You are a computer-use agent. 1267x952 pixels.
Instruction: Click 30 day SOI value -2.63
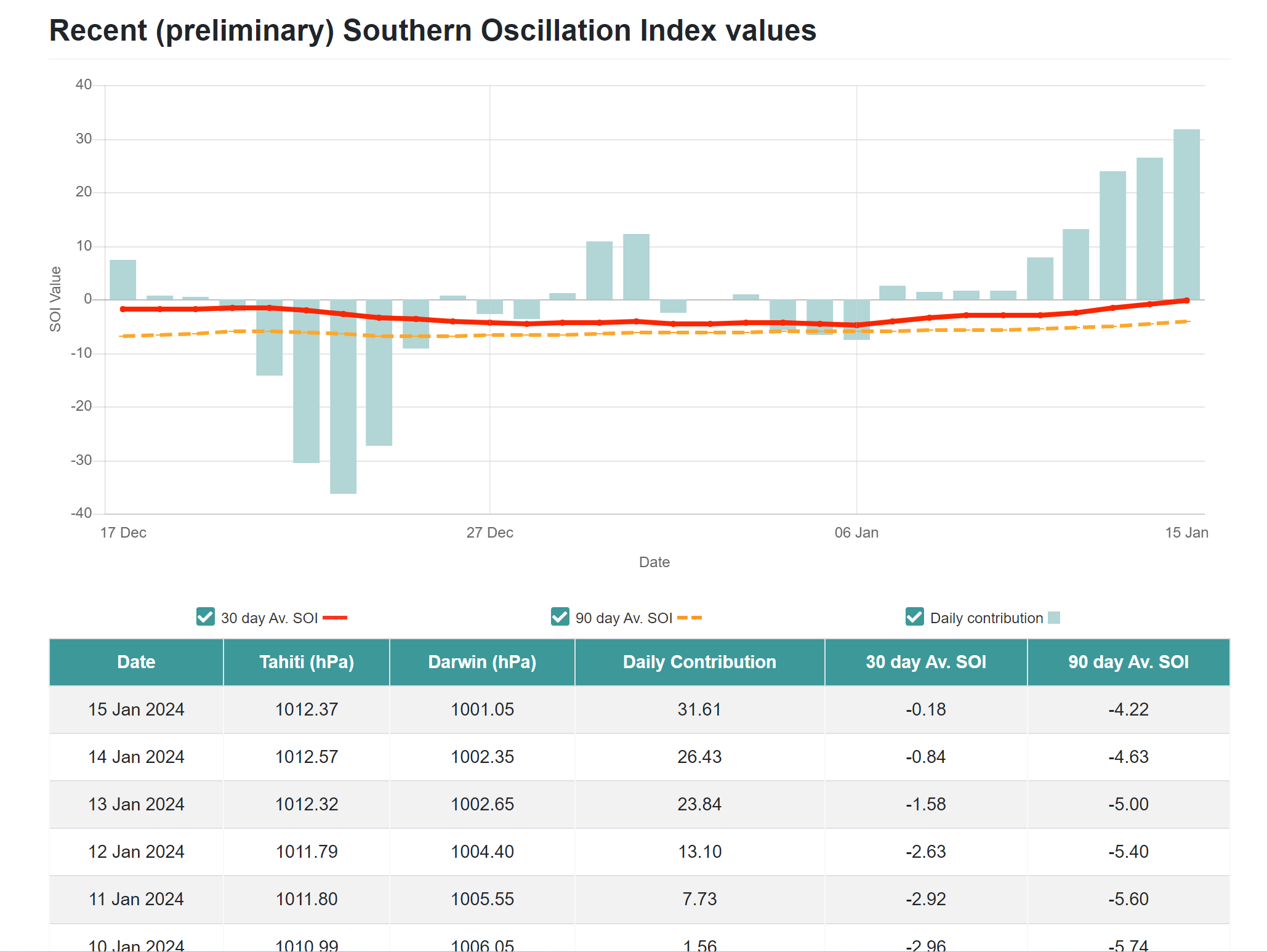(926, 852)
